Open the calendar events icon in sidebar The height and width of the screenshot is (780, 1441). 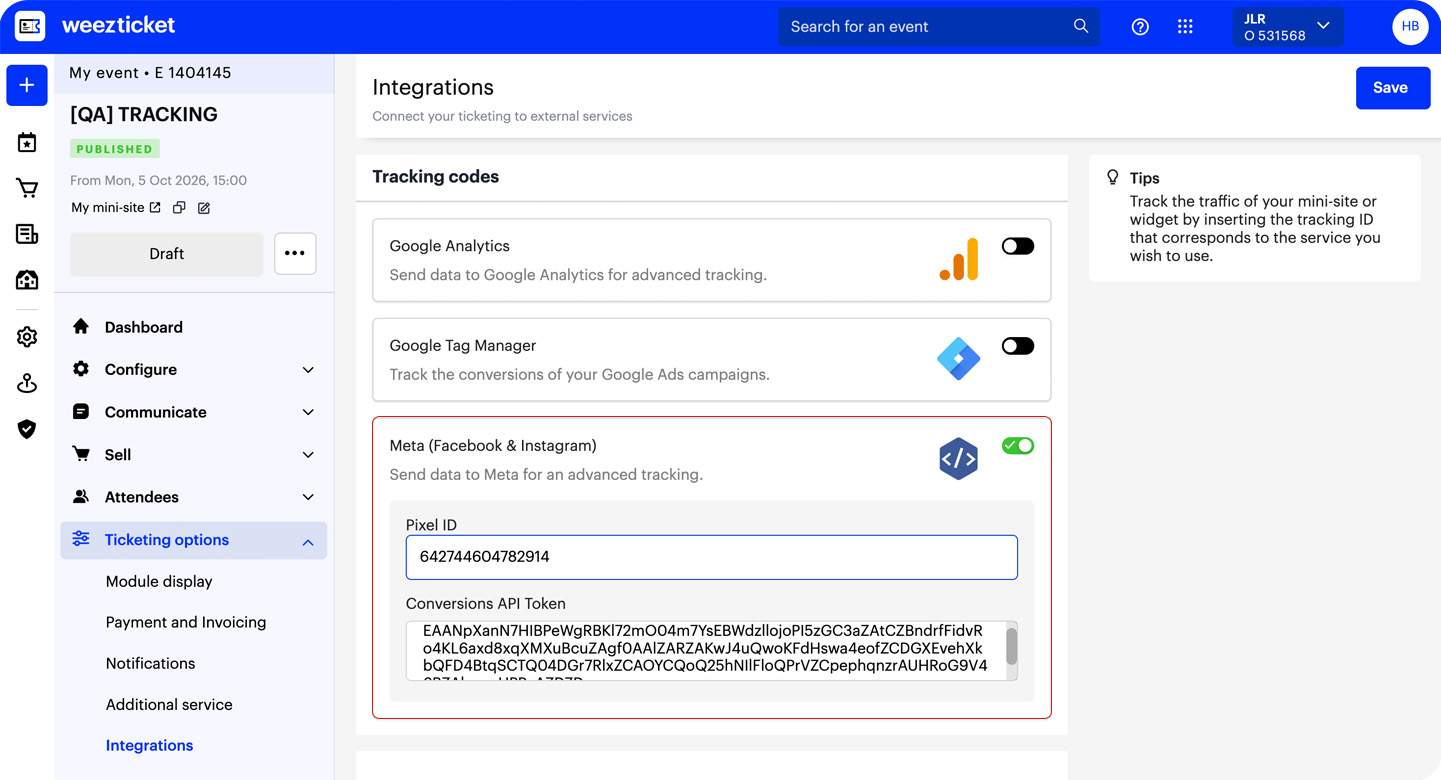pos(26,141)
